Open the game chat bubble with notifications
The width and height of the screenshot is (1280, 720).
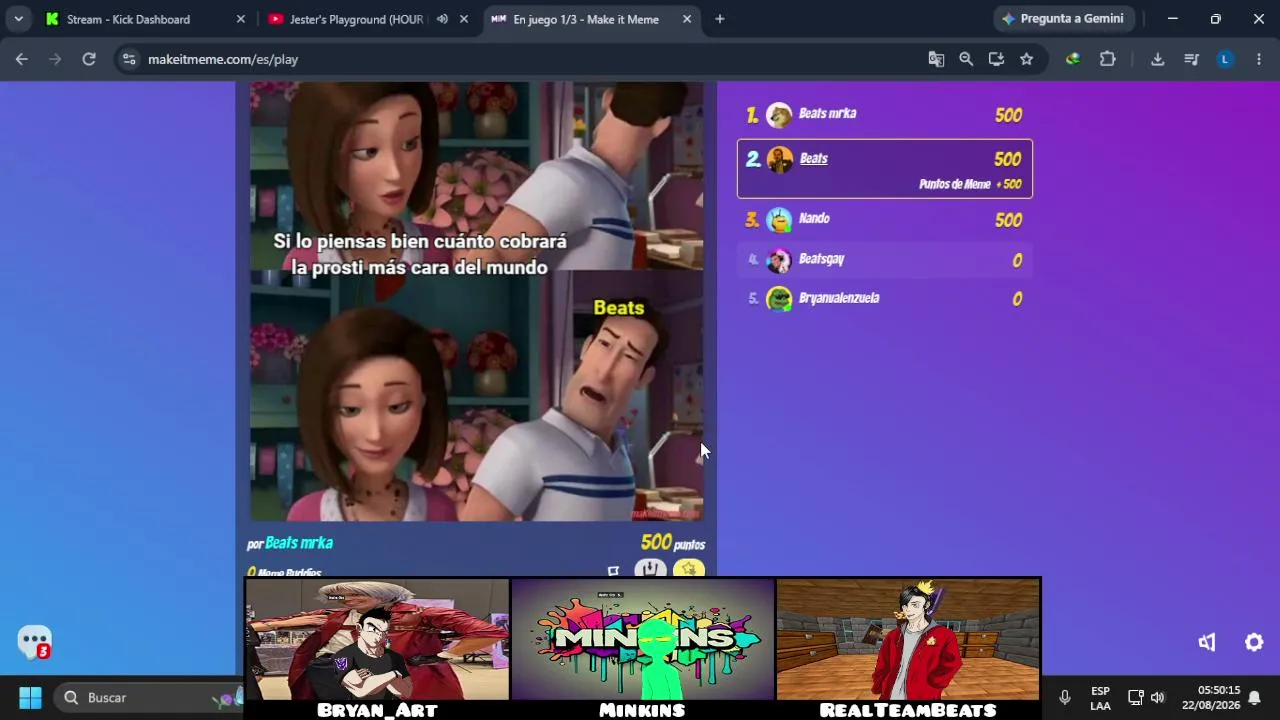pos(34,641)
